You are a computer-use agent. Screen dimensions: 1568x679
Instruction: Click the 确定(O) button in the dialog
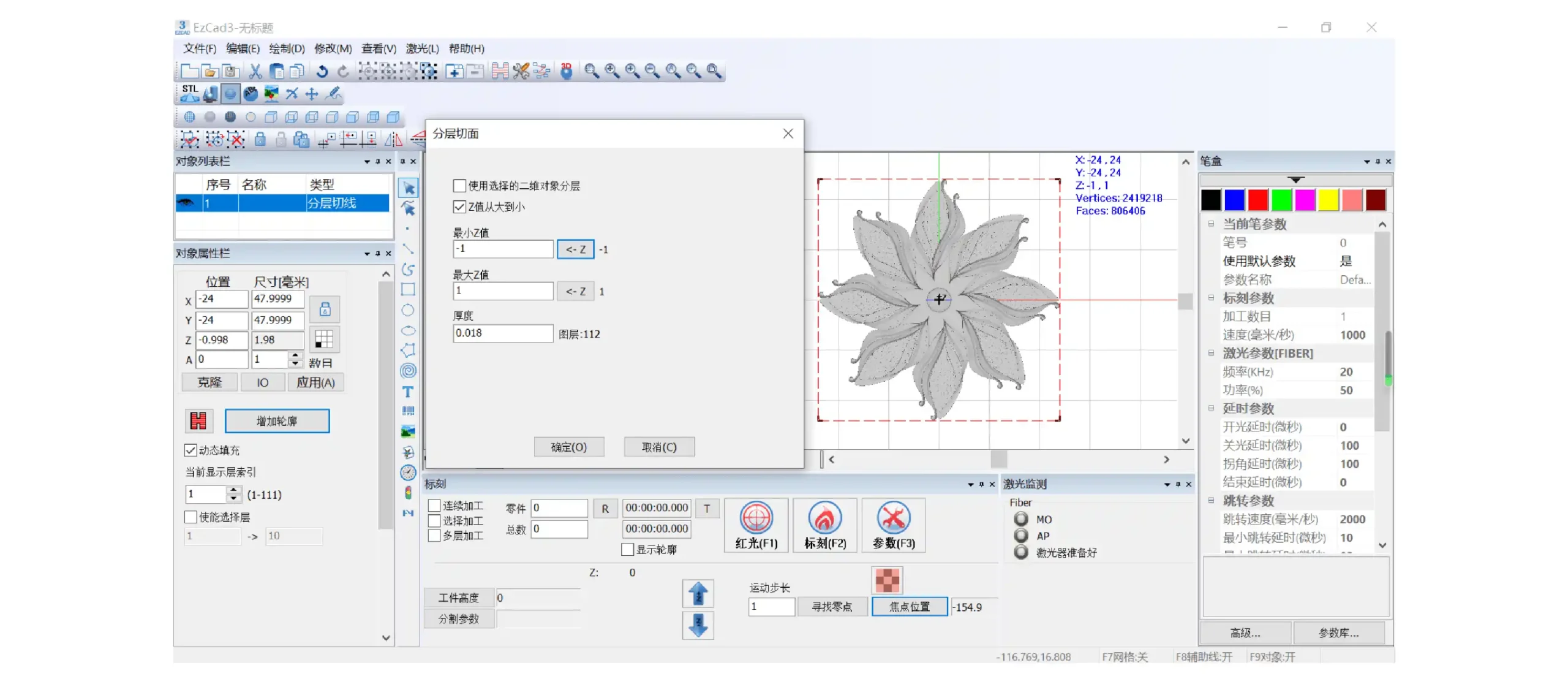pyautogui.click(x=569, y=447)
